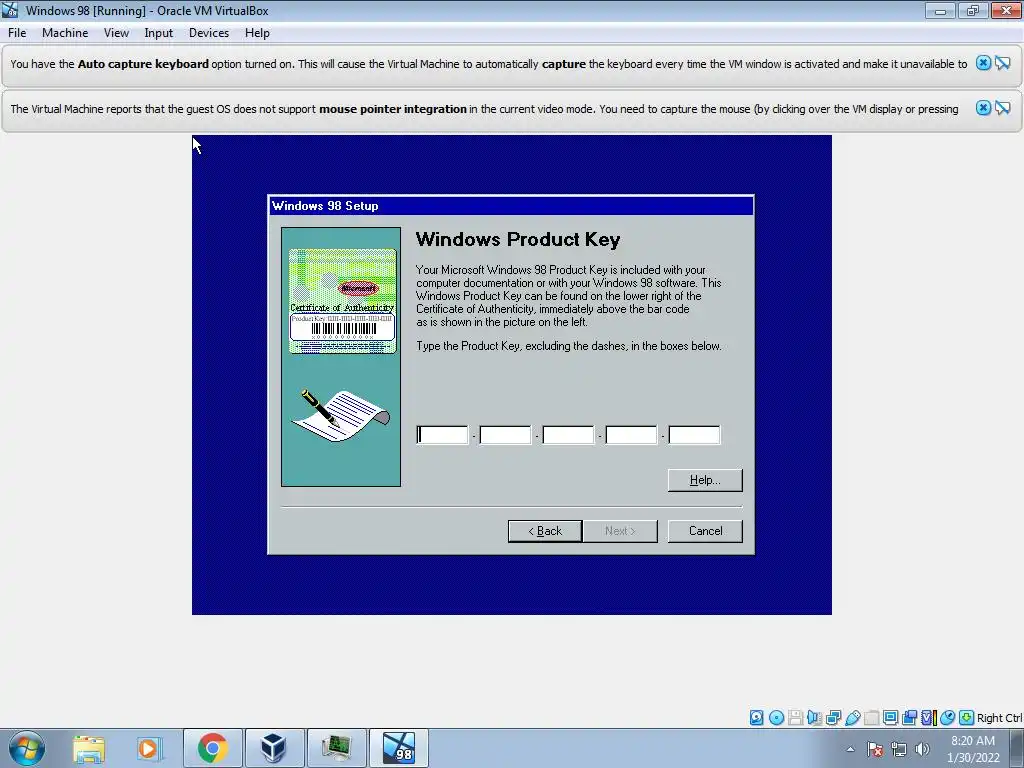The image size is (1024, 768).
Task: Focus the first product key box
Action: [x=442, y=435]
